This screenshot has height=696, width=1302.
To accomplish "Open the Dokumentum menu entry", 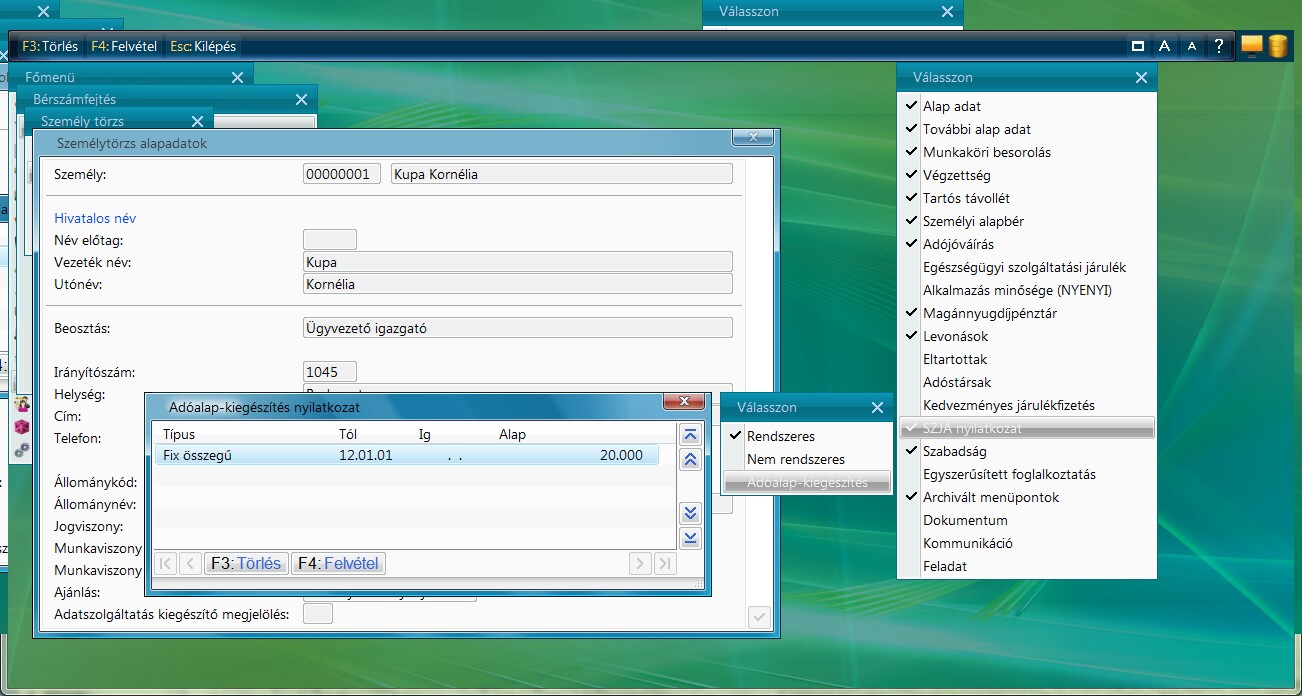I will point(965,520).
